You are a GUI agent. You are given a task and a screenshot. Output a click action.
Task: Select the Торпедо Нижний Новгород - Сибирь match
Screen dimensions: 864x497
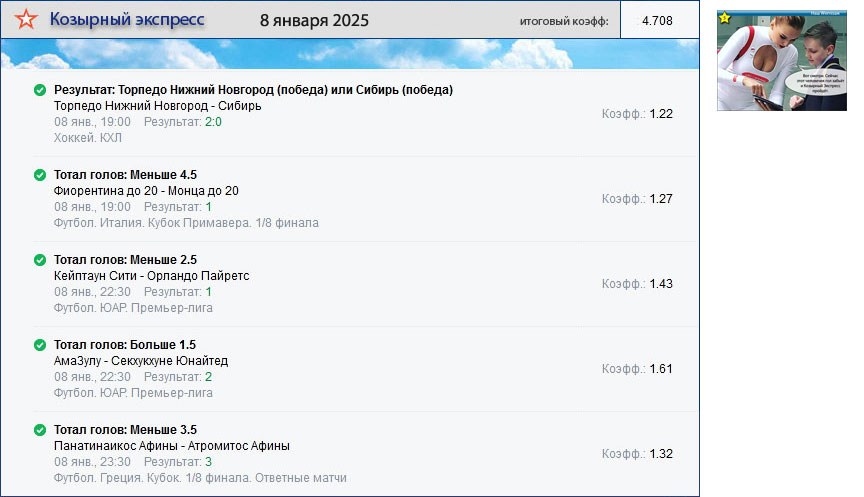click(157, 106)
